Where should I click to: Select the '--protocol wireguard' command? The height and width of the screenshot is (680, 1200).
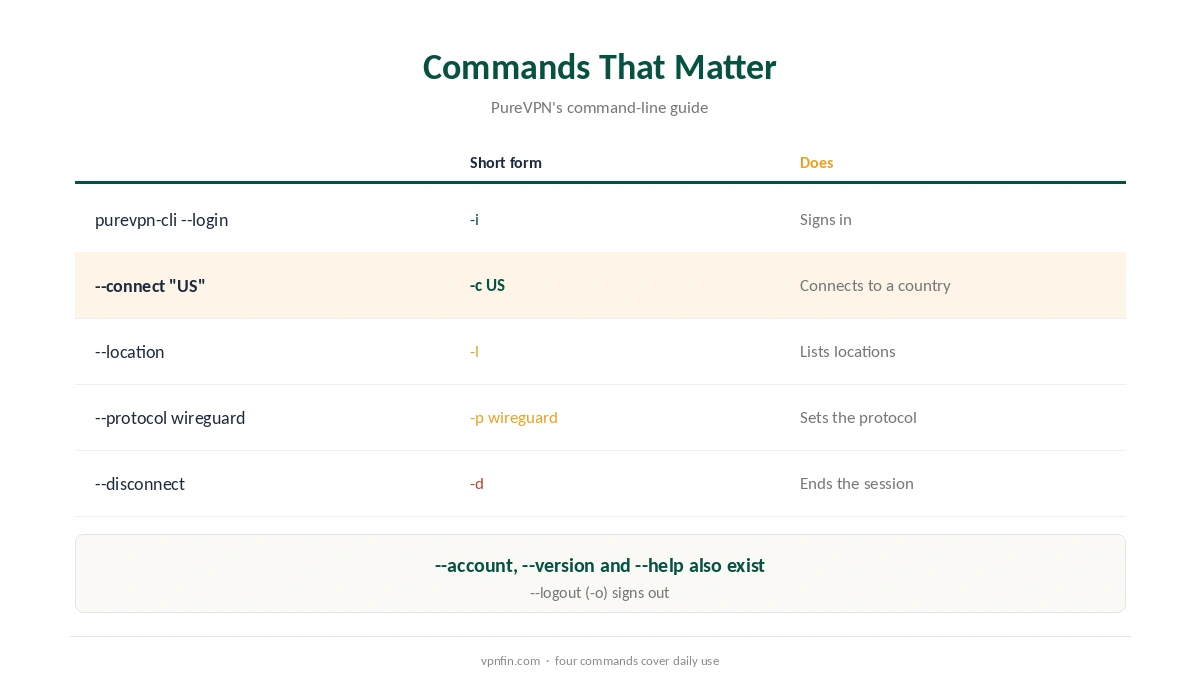coord(170,418)
